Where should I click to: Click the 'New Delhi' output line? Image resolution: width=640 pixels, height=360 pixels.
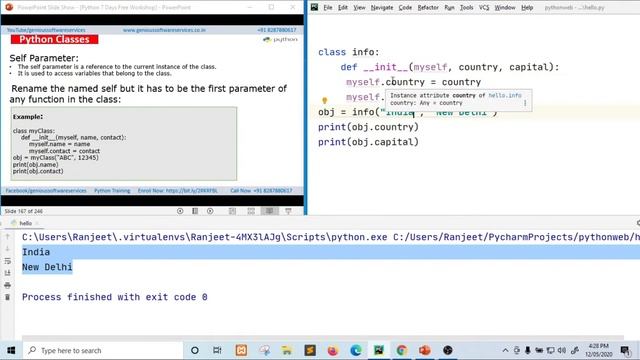[47, 267]
